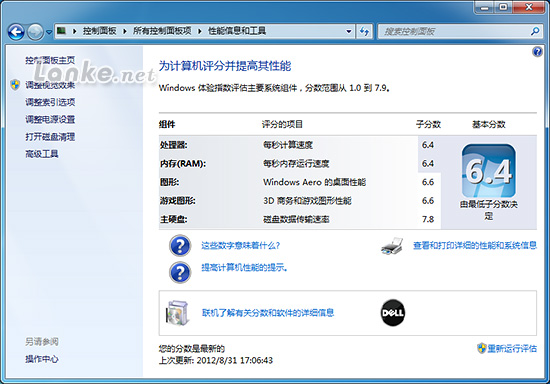Image resolution: width=550 pixels, height=384 pixels.
Task: Maximize the window
Action: coord(503,7)
